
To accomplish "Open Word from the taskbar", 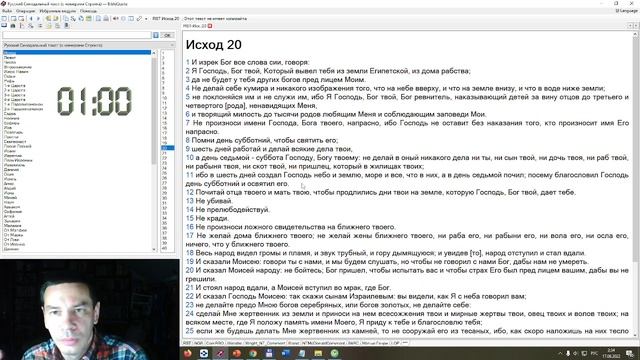I will [285, 353].
